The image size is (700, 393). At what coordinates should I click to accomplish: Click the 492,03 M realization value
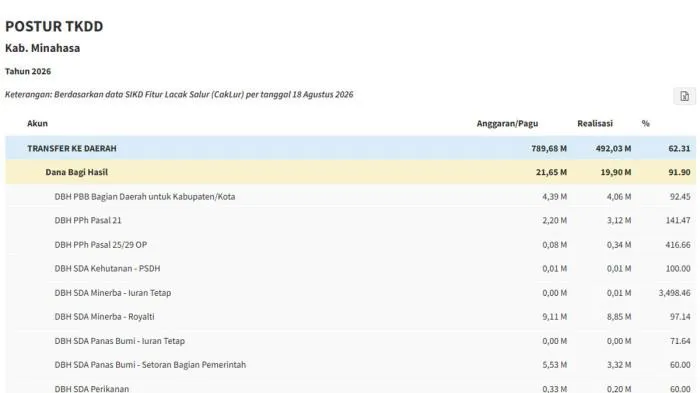pyautogui.click(x=613, y=148)
